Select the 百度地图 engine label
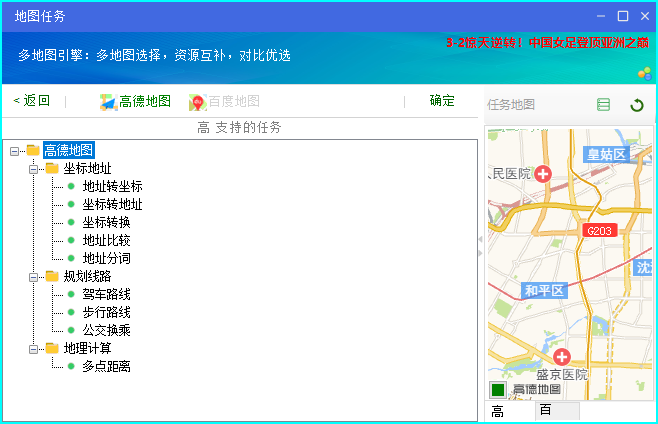Image resolution: width=658 pixels, height=424 pixels. click(234, 101)
